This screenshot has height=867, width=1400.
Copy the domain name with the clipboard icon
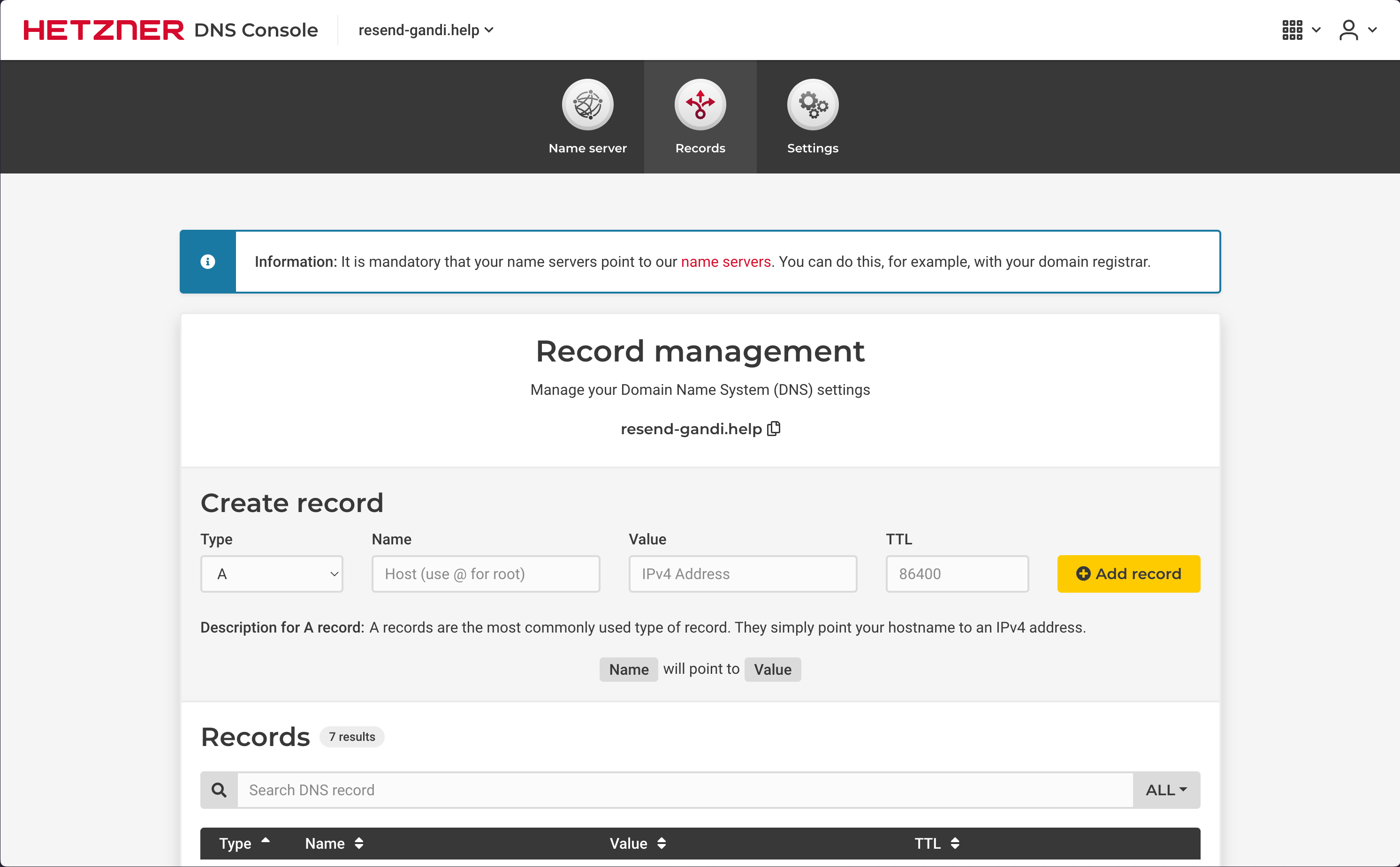[774, 429]
